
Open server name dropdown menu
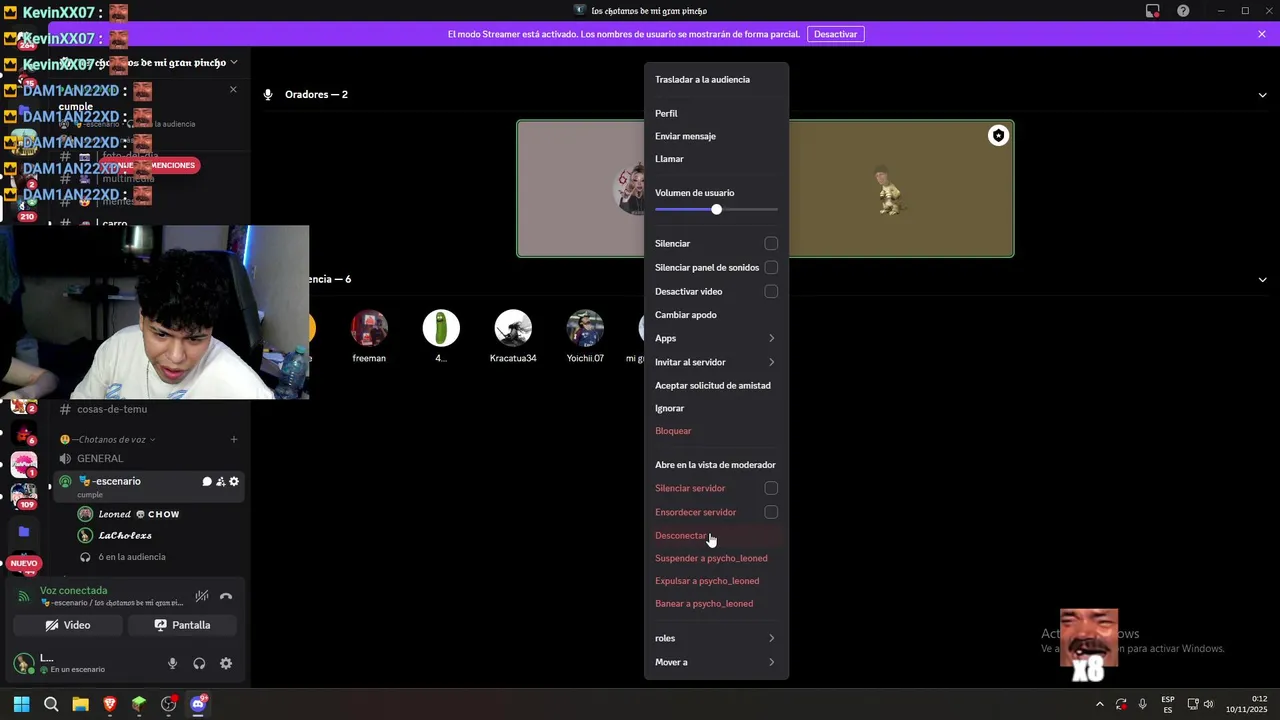pyautogui.click(x=234, y=63)
